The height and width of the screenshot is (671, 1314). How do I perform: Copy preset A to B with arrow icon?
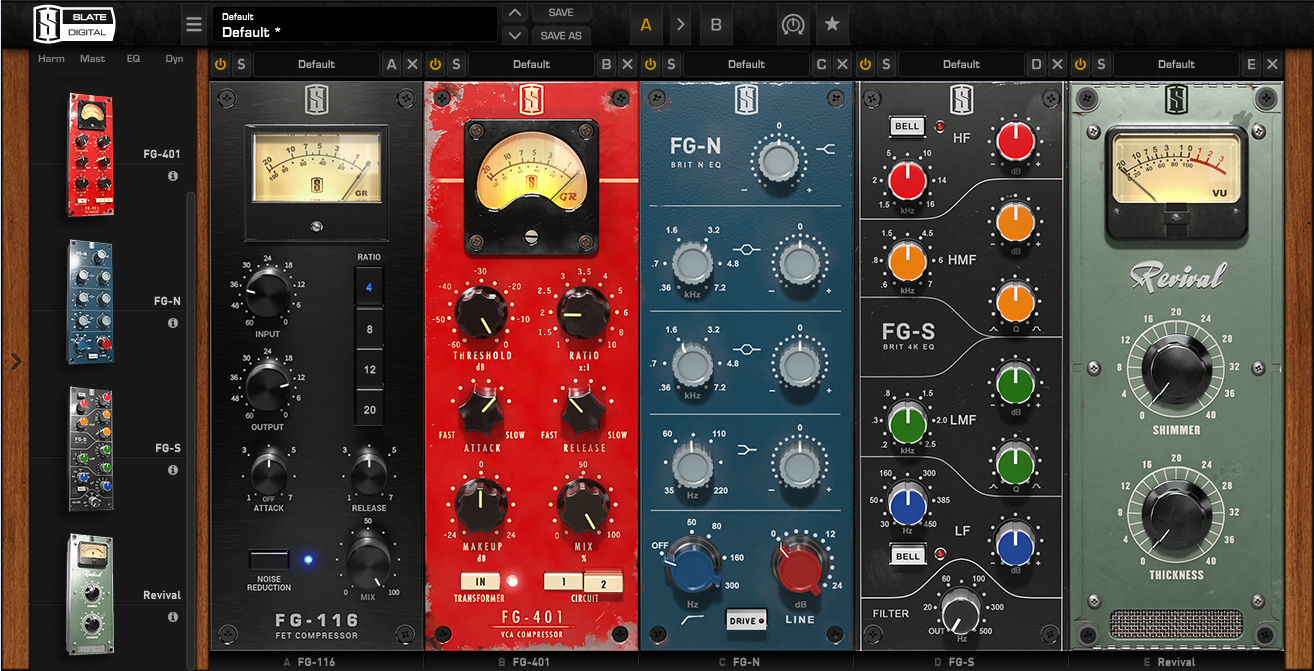(x=680, y=24)
